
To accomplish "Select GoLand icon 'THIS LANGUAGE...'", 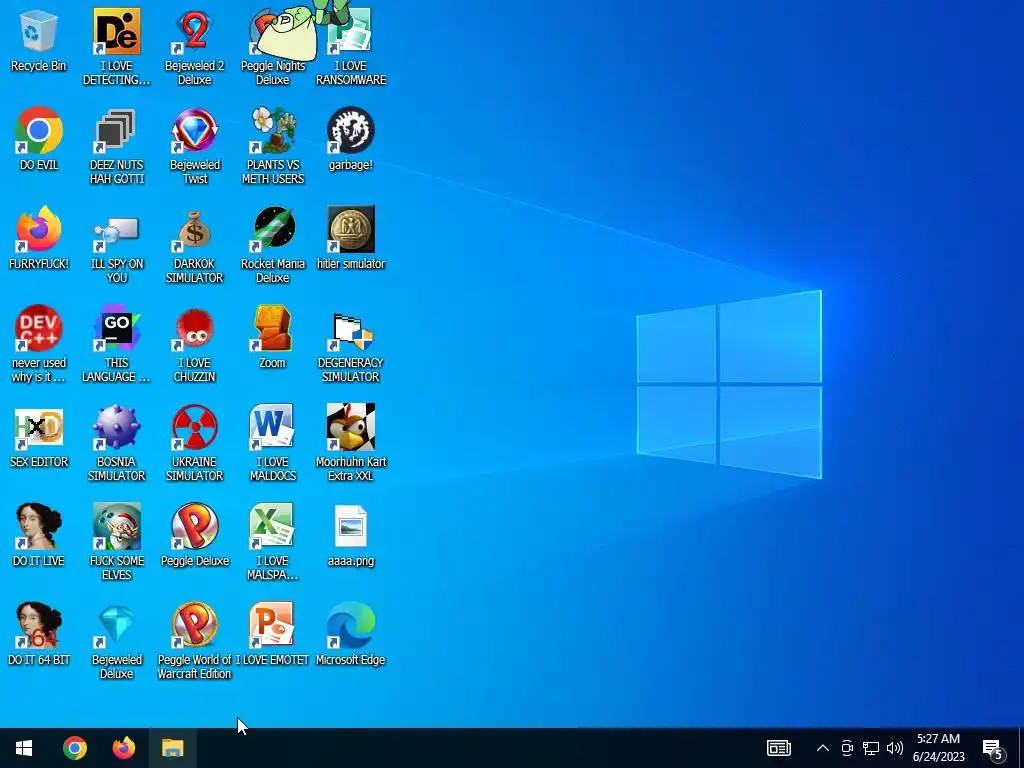I will click(x=116, y=344).
